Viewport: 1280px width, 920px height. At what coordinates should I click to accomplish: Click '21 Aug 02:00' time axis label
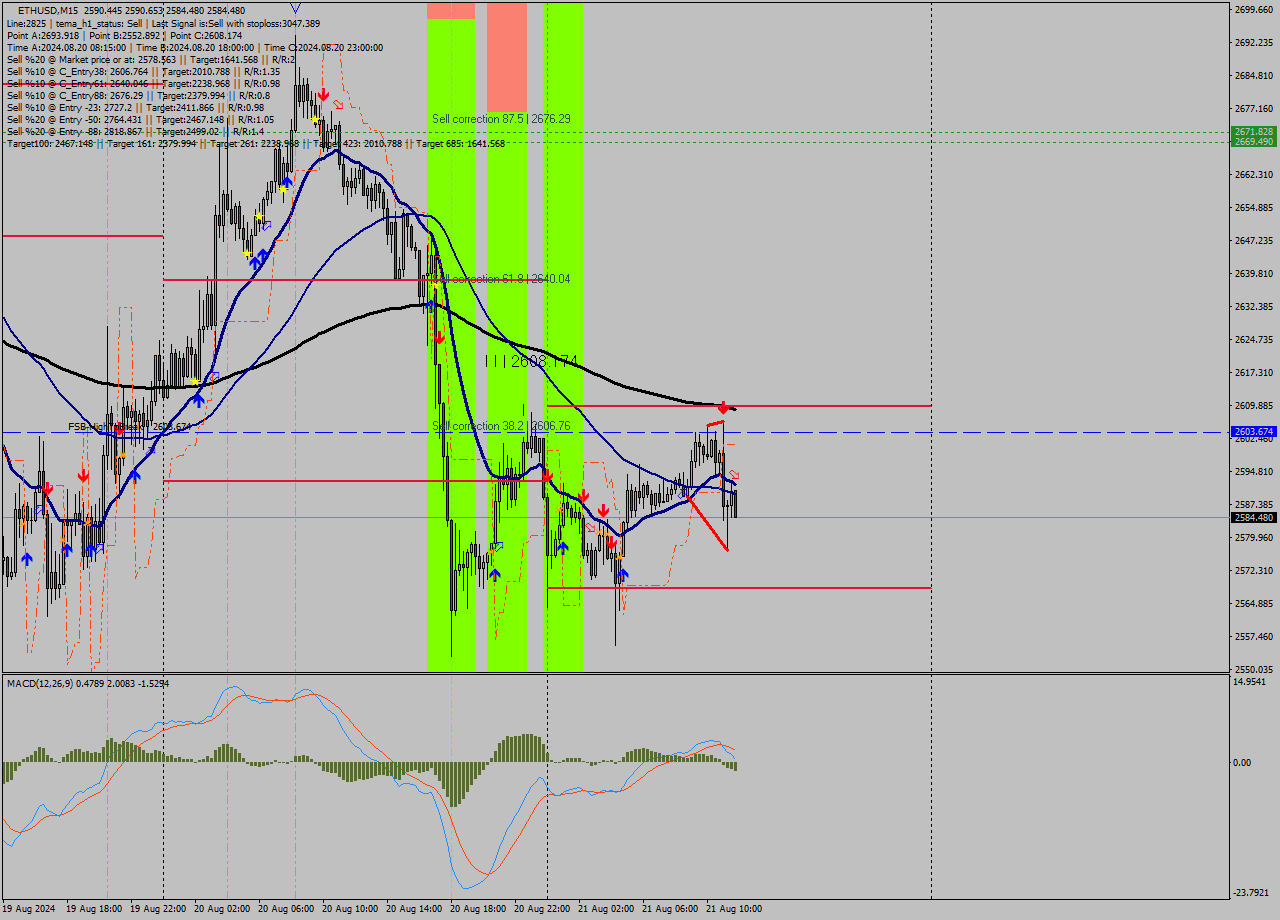(x=606, y=909)
